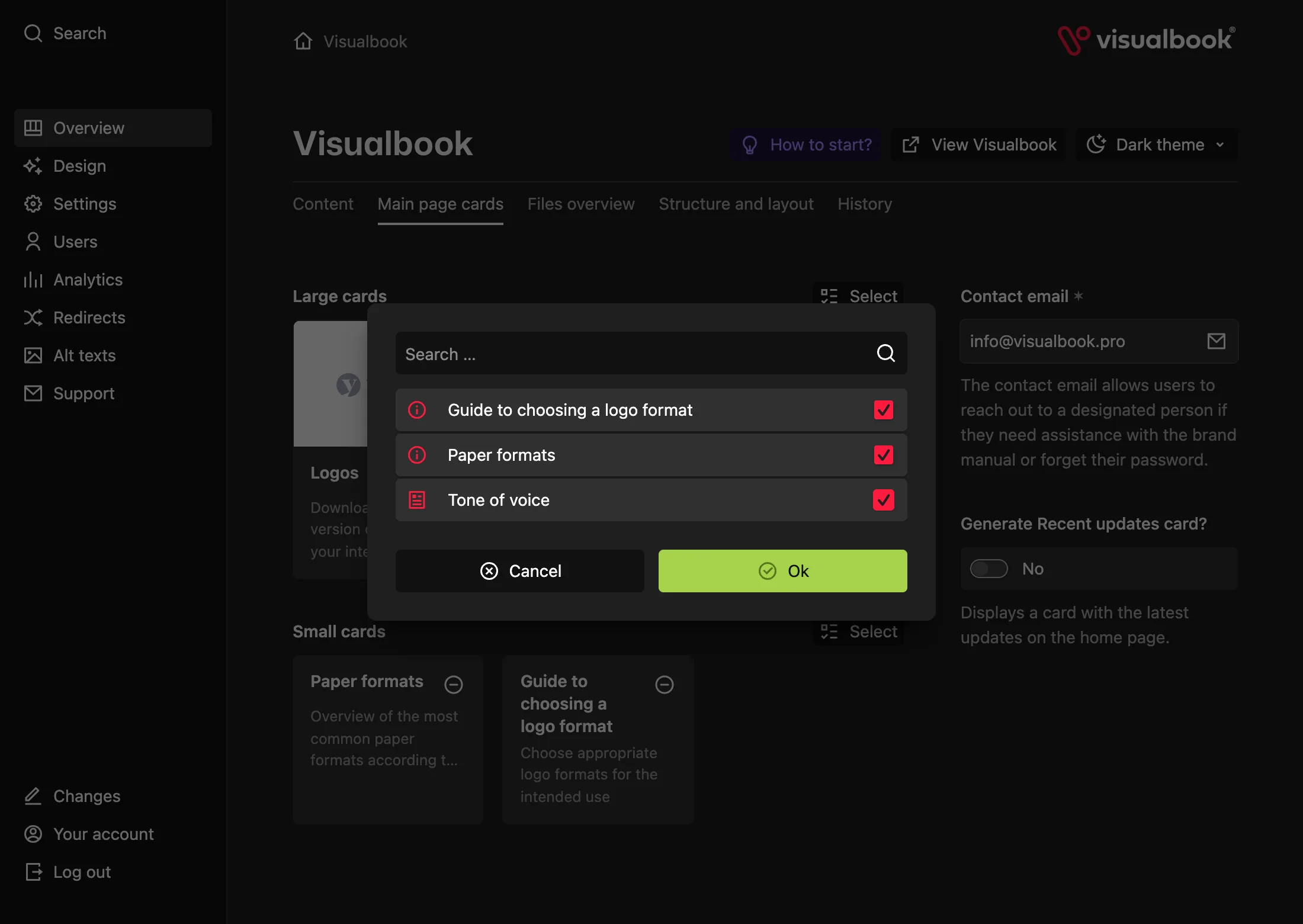Click the document icon beside Tone of voice
1303x924 pixels.
[417, 500]
